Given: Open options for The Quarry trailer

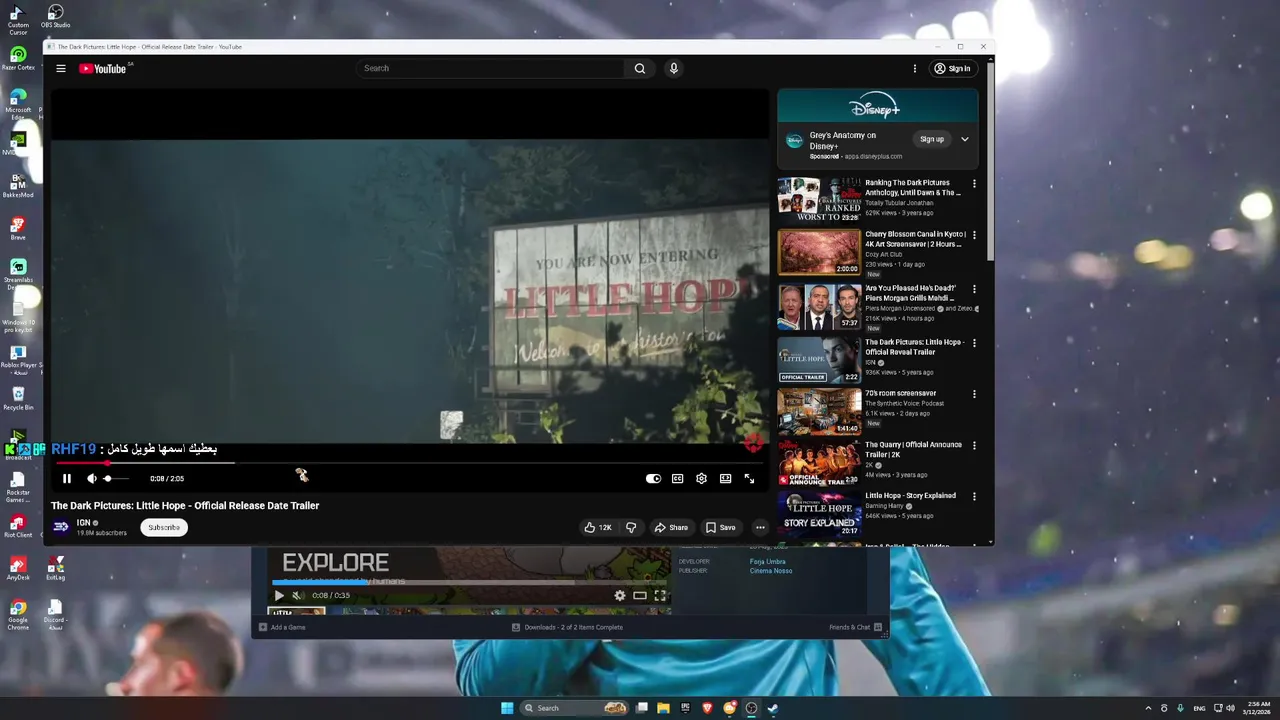Looking at the screenshot, I should point(974,445).
